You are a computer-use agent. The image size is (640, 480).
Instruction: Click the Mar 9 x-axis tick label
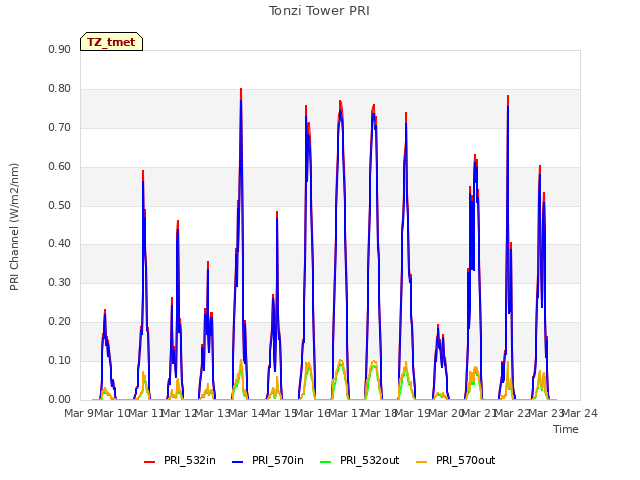(x=79, y=413)
